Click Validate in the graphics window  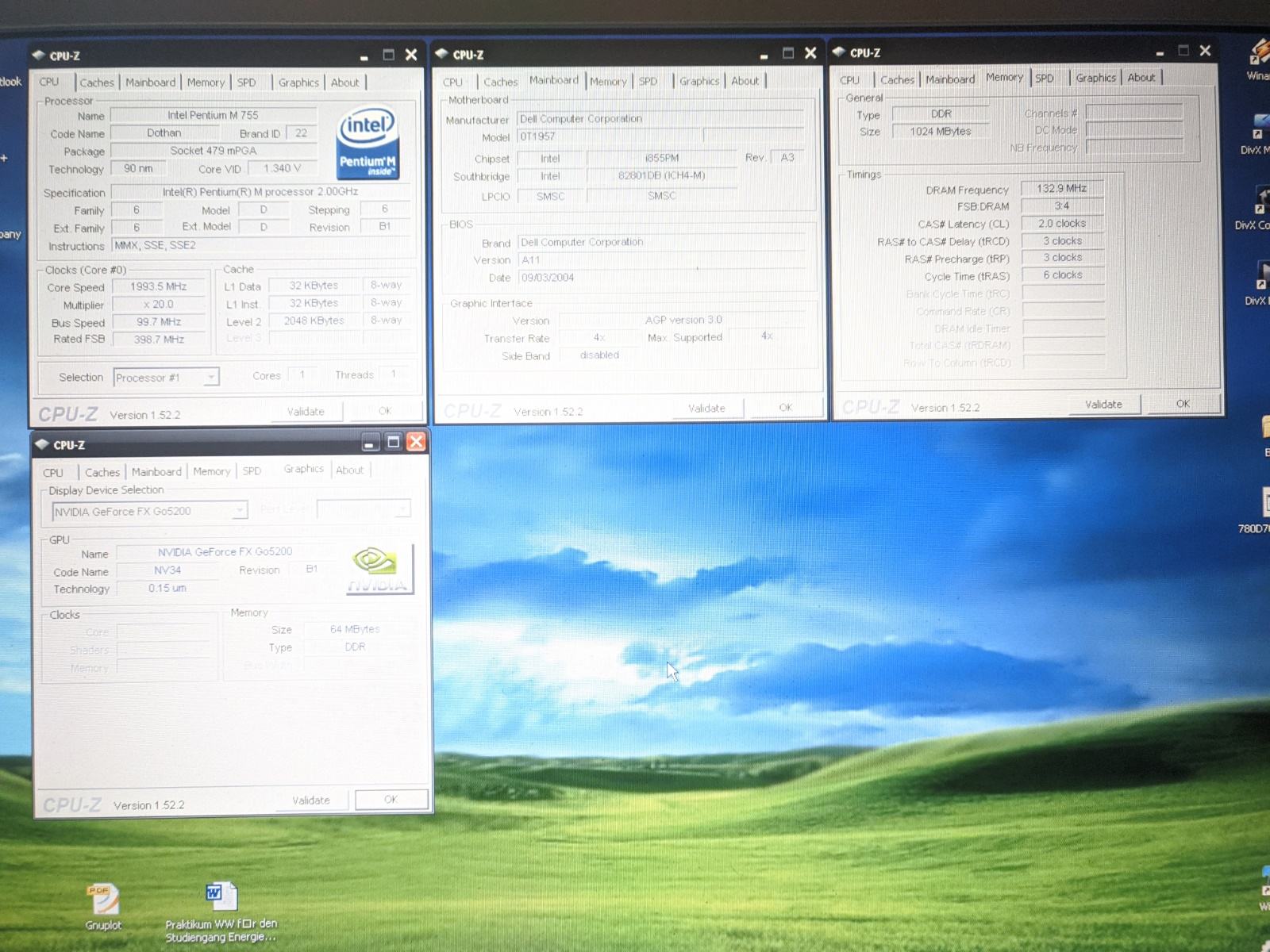click(311, 800)
